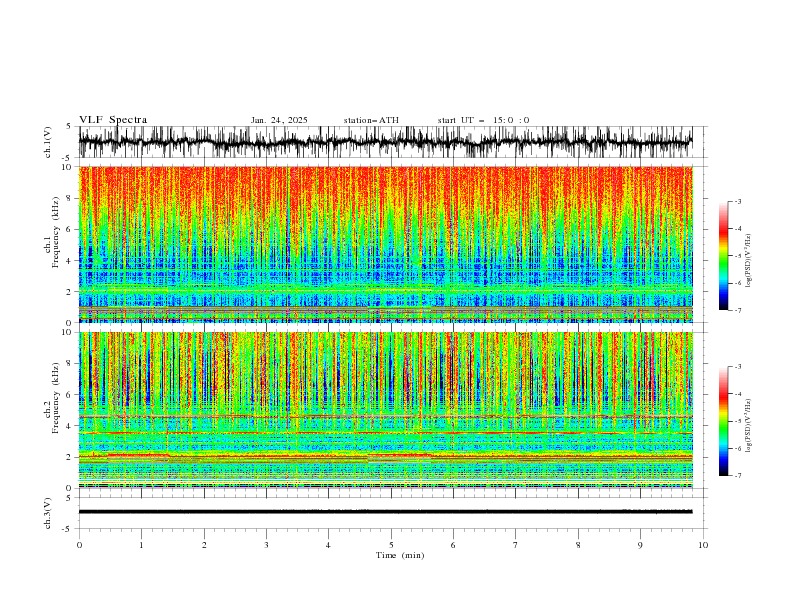The image size is (792, 612).
Task: Click the 'station=ATH' label
Action: coord(371,120)
